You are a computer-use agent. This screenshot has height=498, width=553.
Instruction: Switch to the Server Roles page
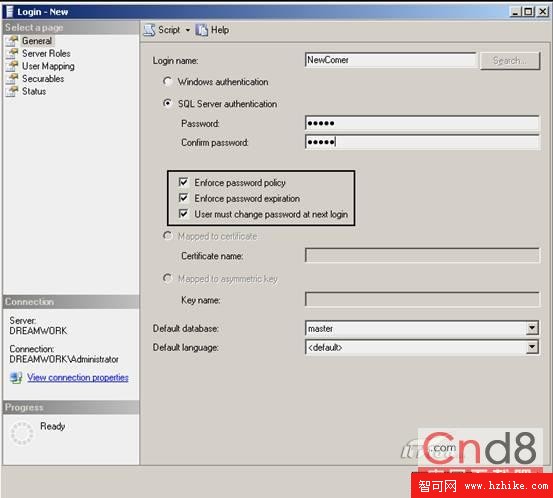click(x=46, y=54)
